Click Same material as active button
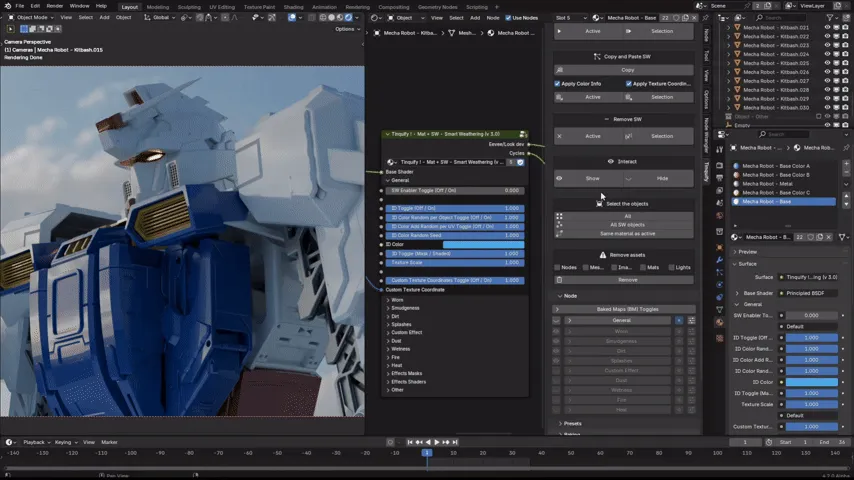854x480 pixels. pyautogui.click(x=624, y=234)
